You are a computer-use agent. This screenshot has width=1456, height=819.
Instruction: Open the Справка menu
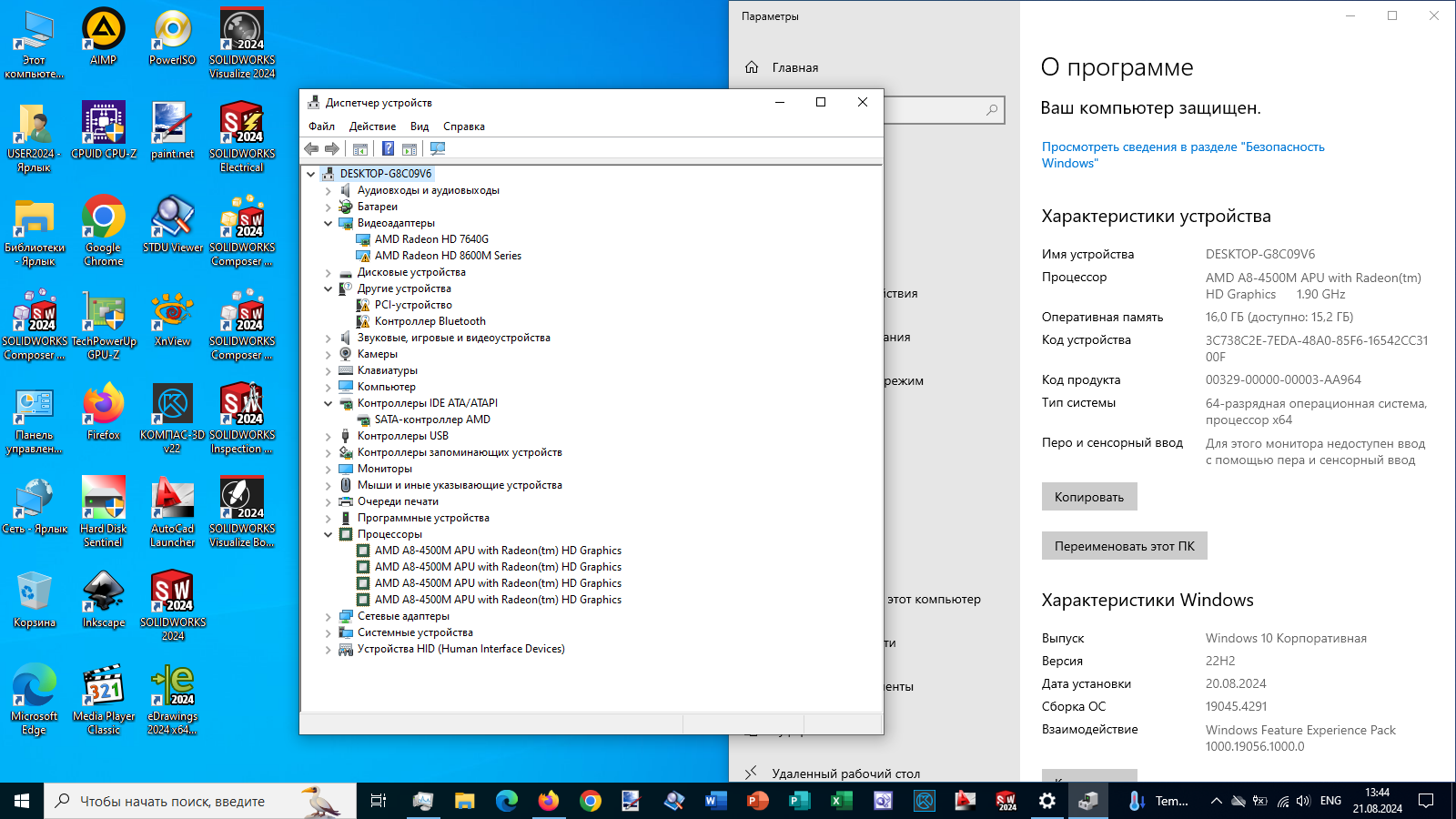[x=463, y=126]
